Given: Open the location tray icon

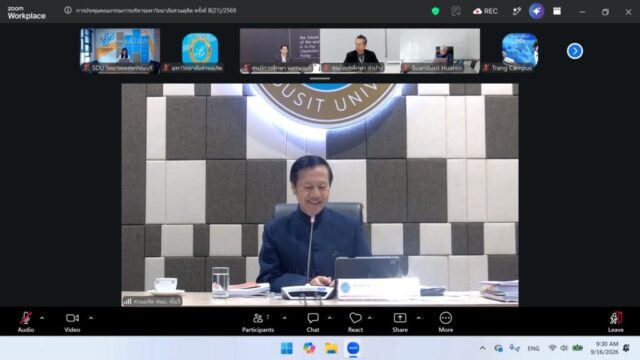Looking at the screenshot, I should [x=514, y=348].
